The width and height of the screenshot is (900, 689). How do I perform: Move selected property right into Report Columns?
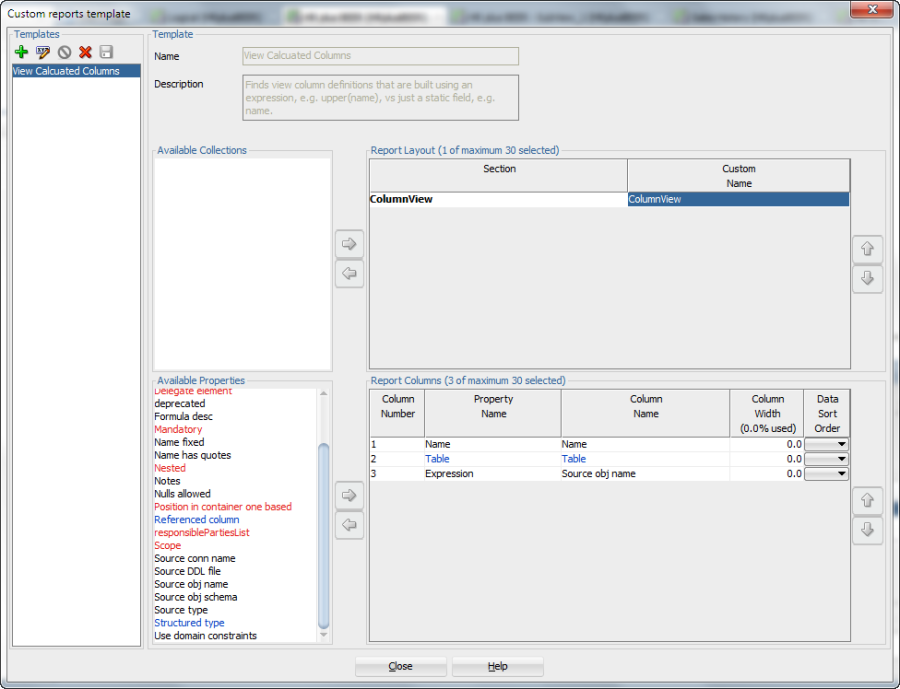pos(349,495)
